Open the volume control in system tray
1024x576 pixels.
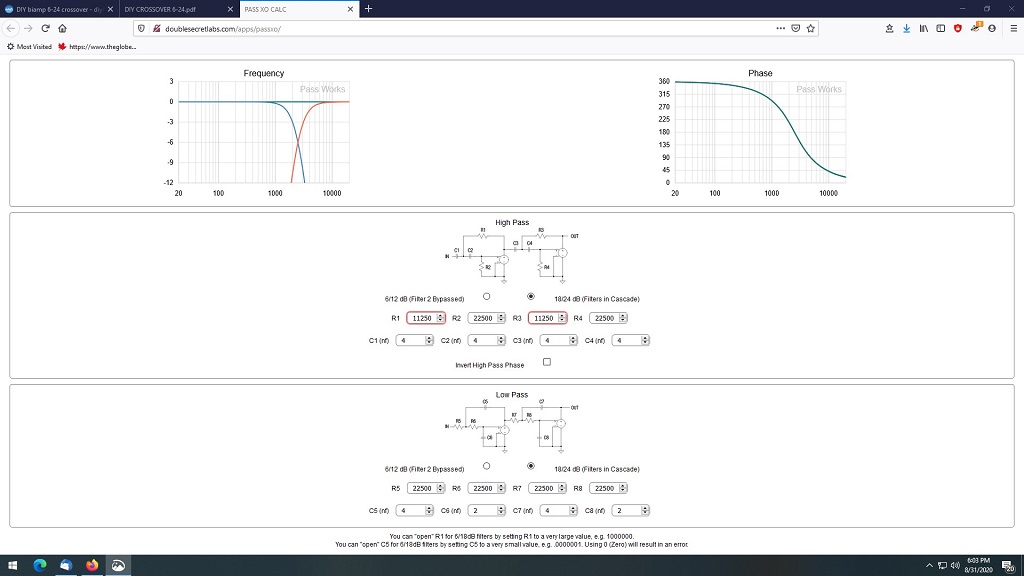(955, 566)
